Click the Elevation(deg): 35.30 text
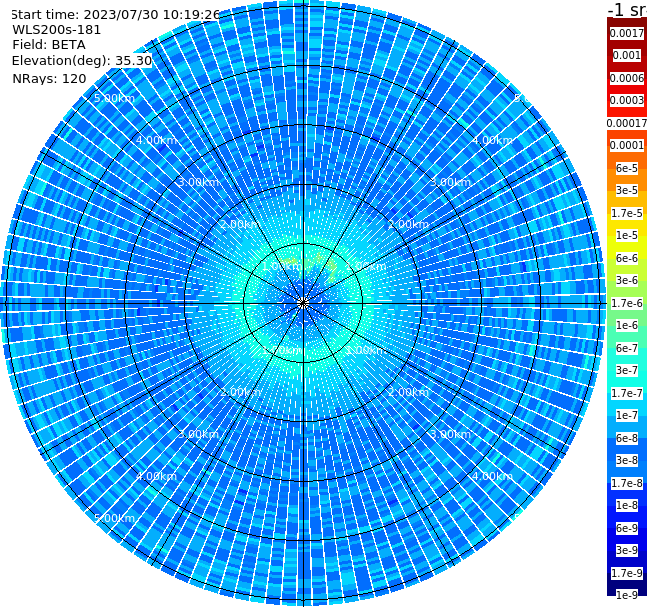The image size is (647, 607). (x=82, y=61)
